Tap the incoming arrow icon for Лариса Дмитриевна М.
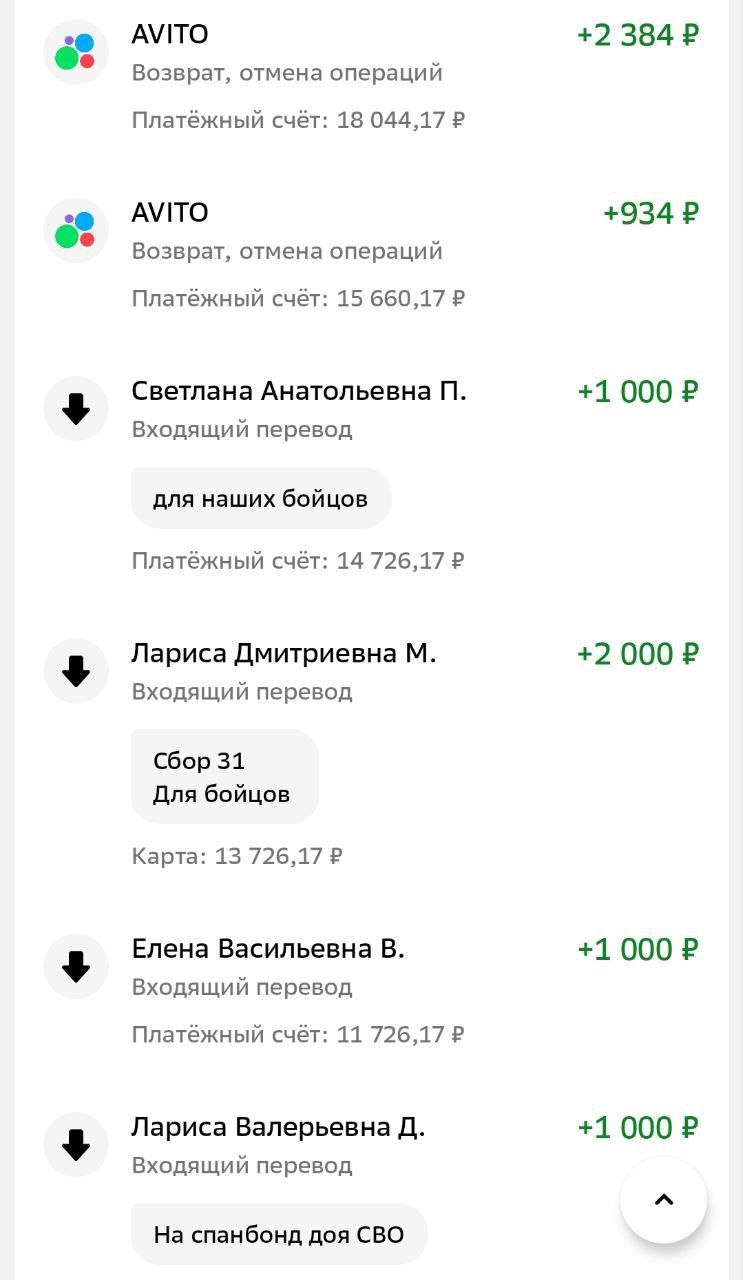The width and height of the screenshot is (743, 1280). pyautogui.click(x=76, y=671)
